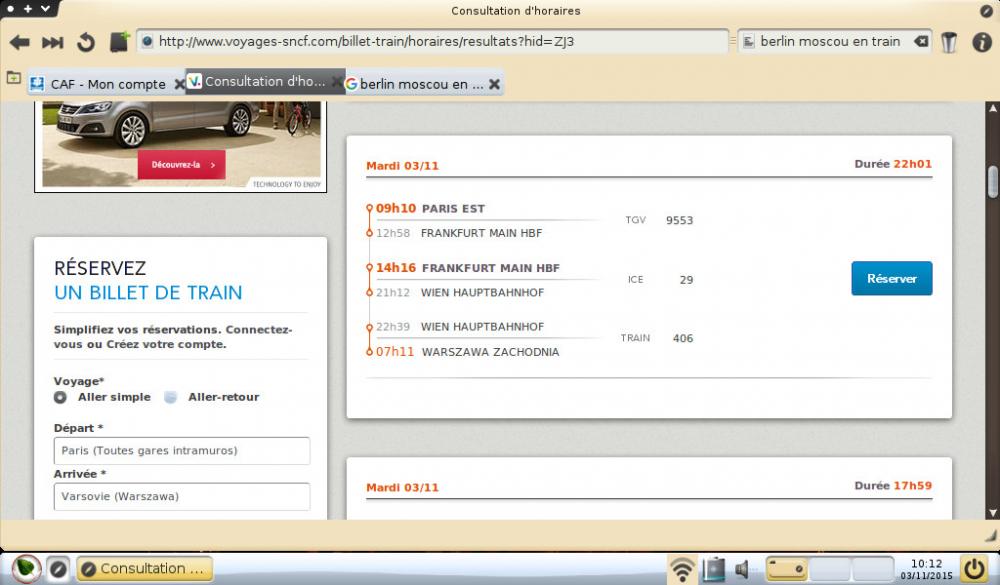Click the 07h11 WARSZAWA ZACHODNIA arrival

(467, 352)
